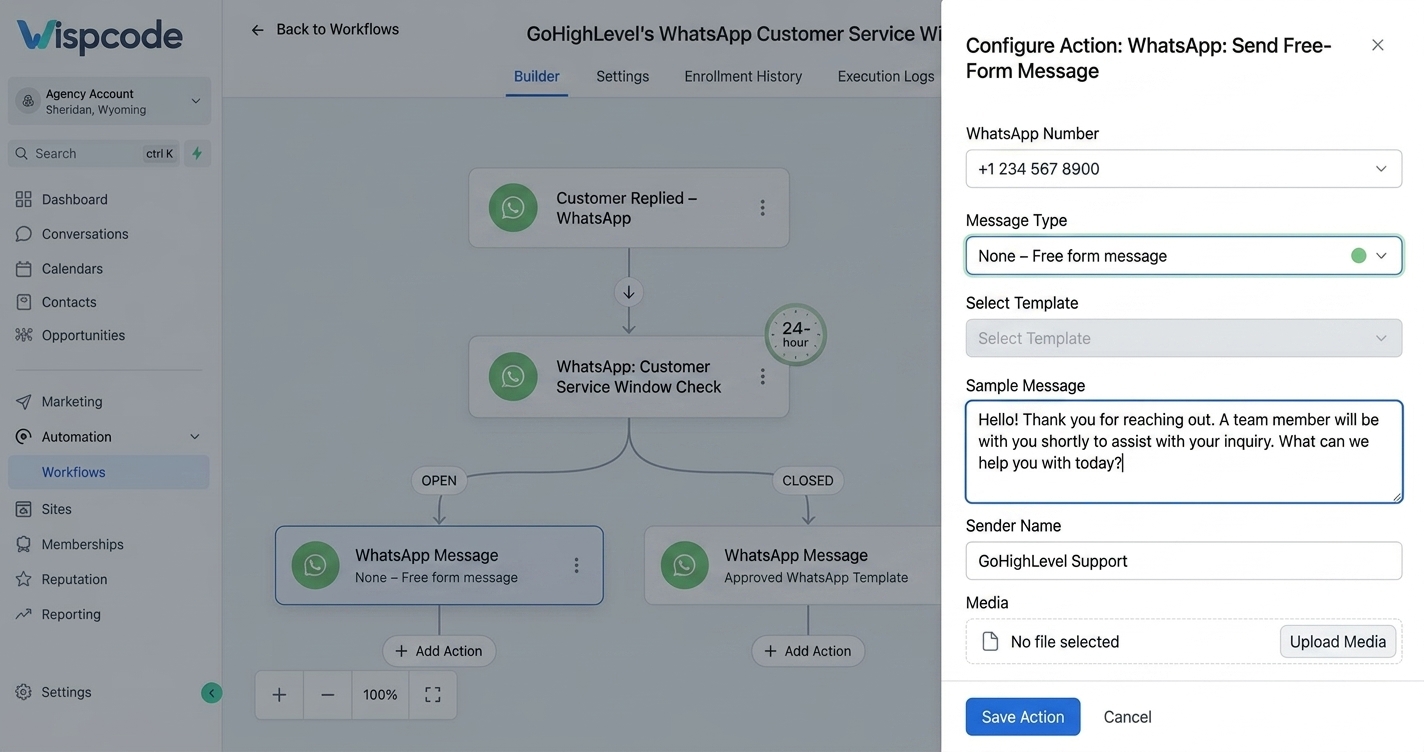The height and width of the screenshot is (752, 1424).
Task: Click WhatsApp icon on Approved Template node
Action: point(684,565)
